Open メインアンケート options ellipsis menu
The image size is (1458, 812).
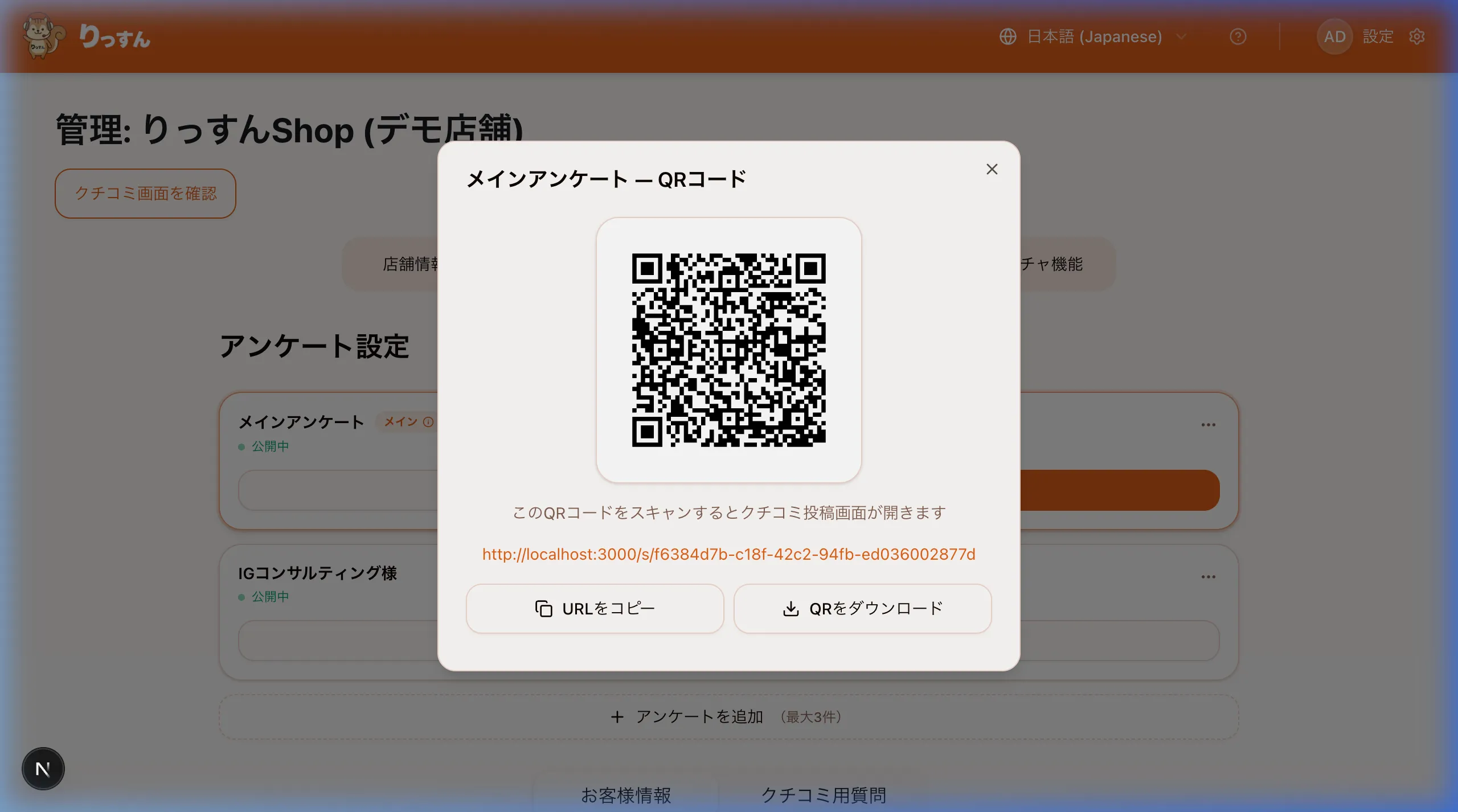pos(1209,424)
